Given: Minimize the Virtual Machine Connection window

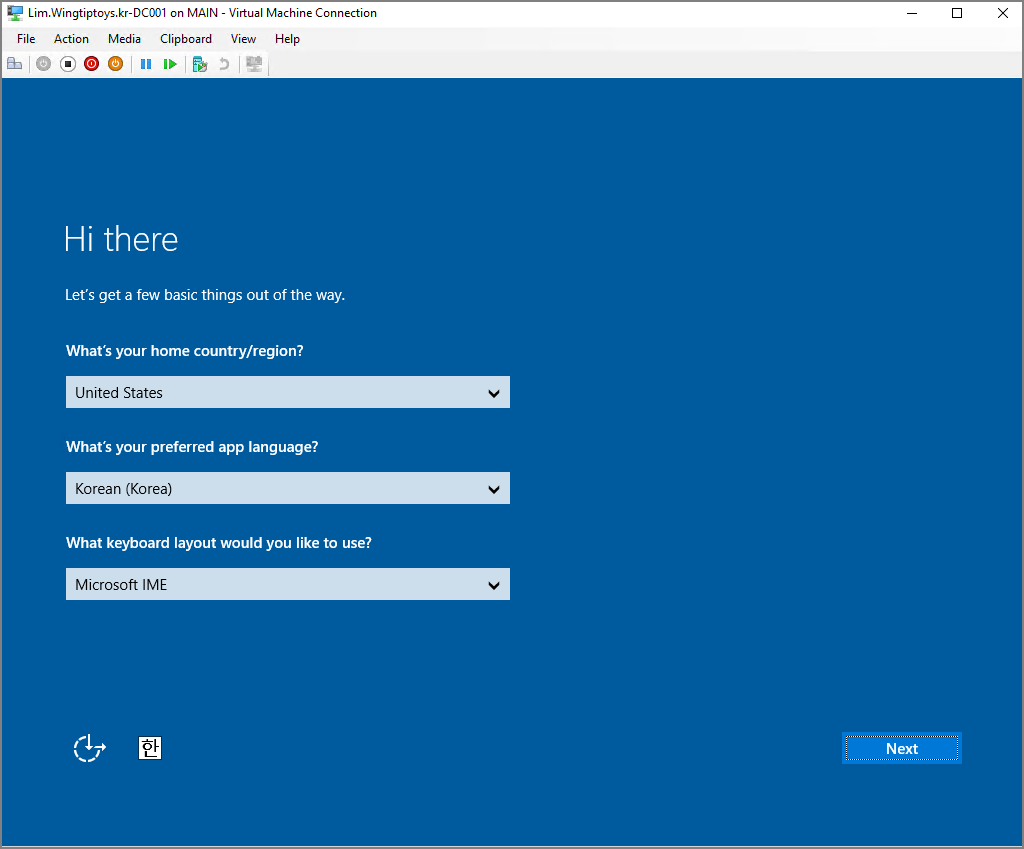Looking at the screenshot, I should click(x=912, y=13).
